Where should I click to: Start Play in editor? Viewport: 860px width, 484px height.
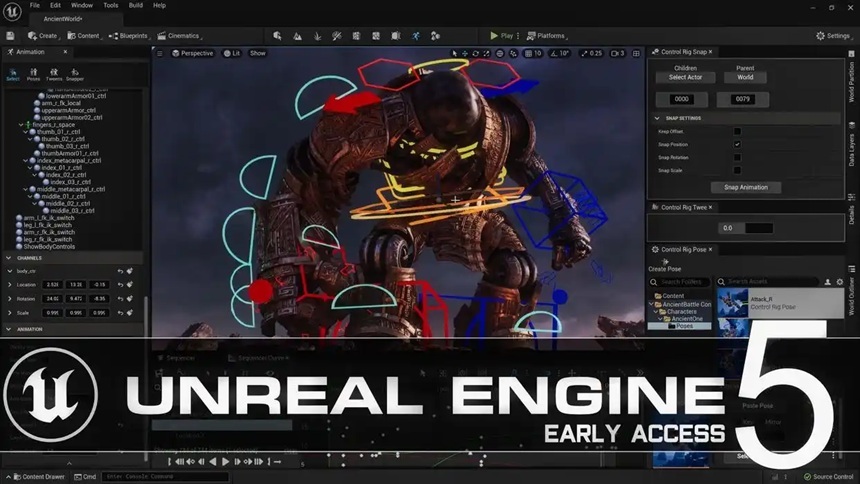(501, 36)
